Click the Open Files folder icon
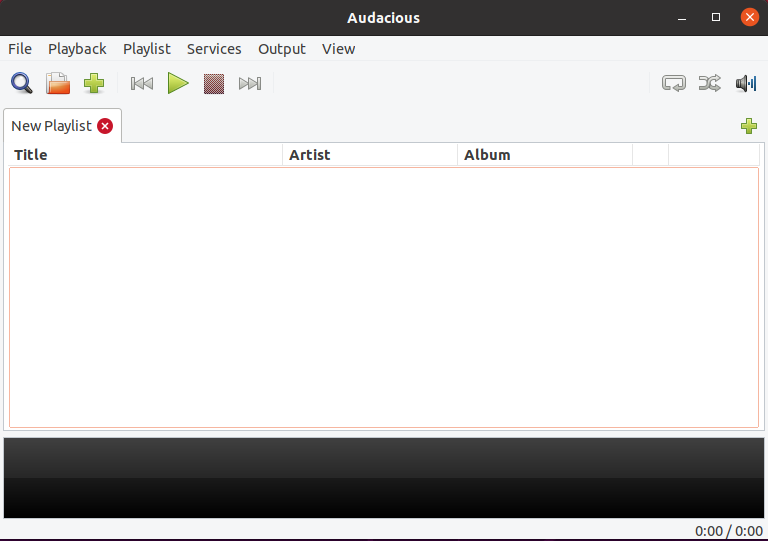 pyautogui.click(x=58, y=83)
